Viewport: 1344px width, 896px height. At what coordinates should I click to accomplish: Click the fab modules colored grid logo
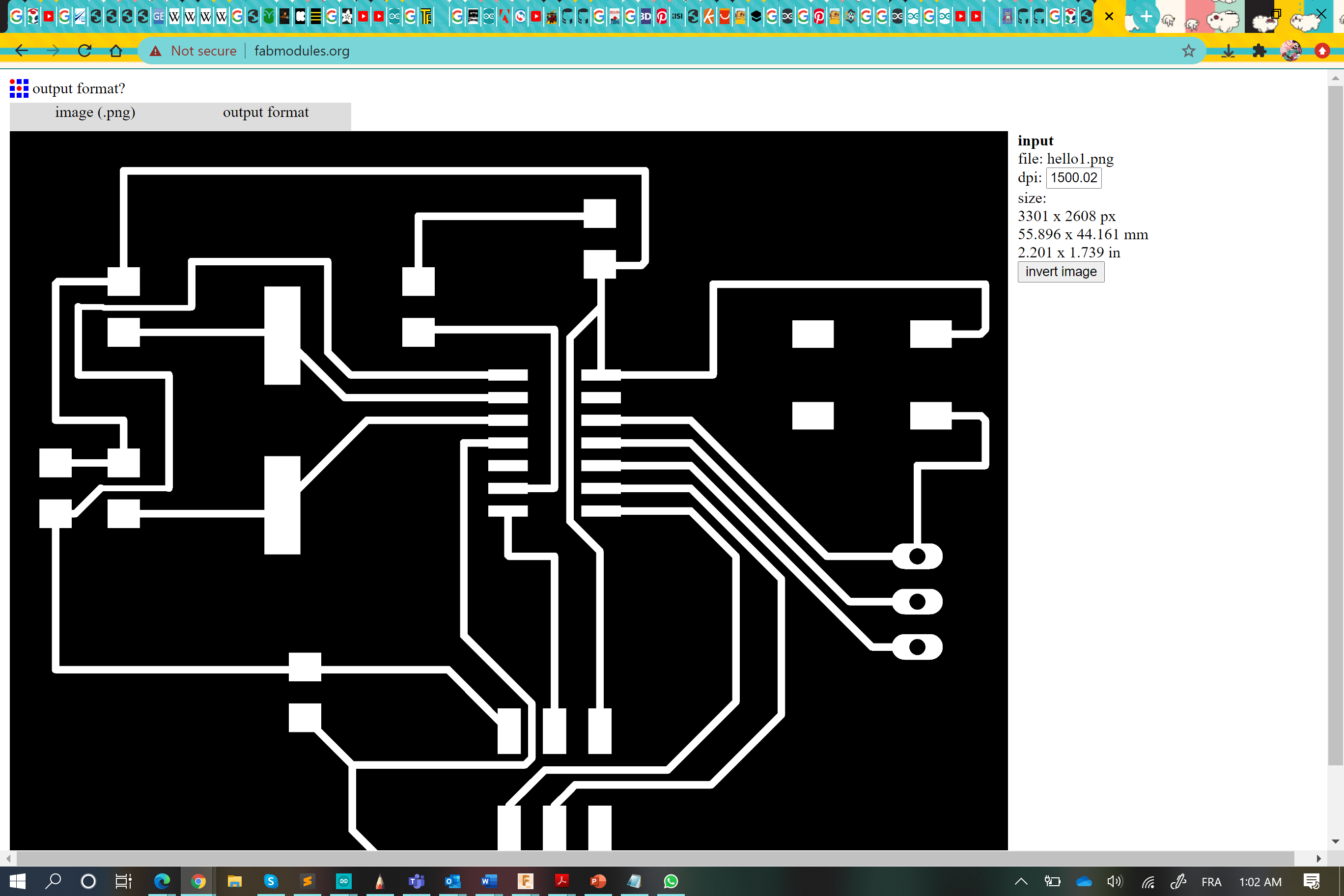[x=19, y=88]
